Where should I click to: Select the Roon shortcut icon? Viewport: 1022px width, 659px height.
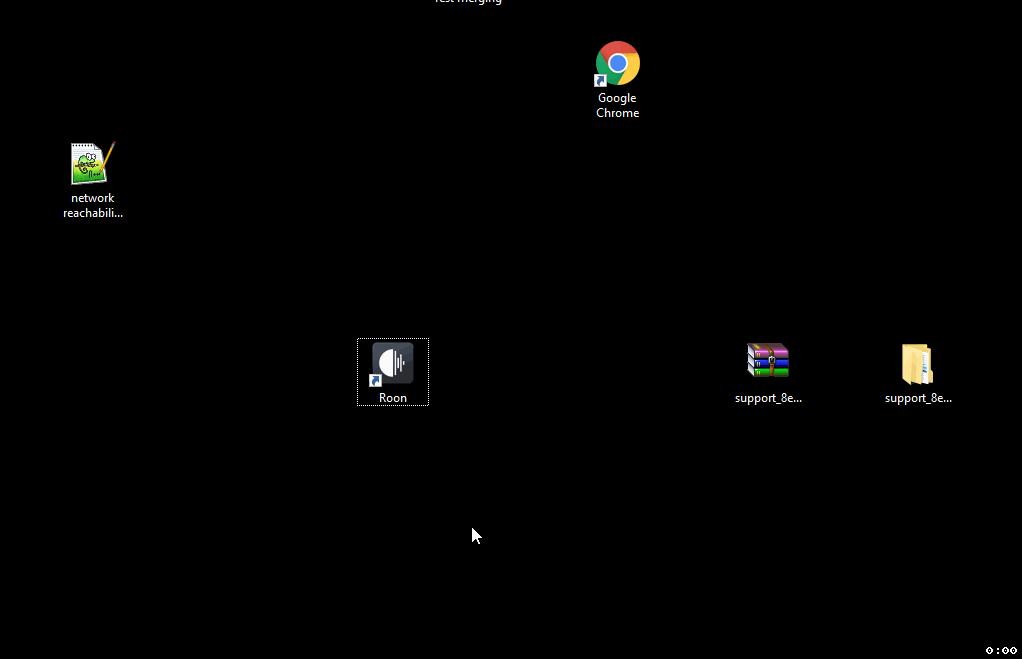tap(392, 364)
